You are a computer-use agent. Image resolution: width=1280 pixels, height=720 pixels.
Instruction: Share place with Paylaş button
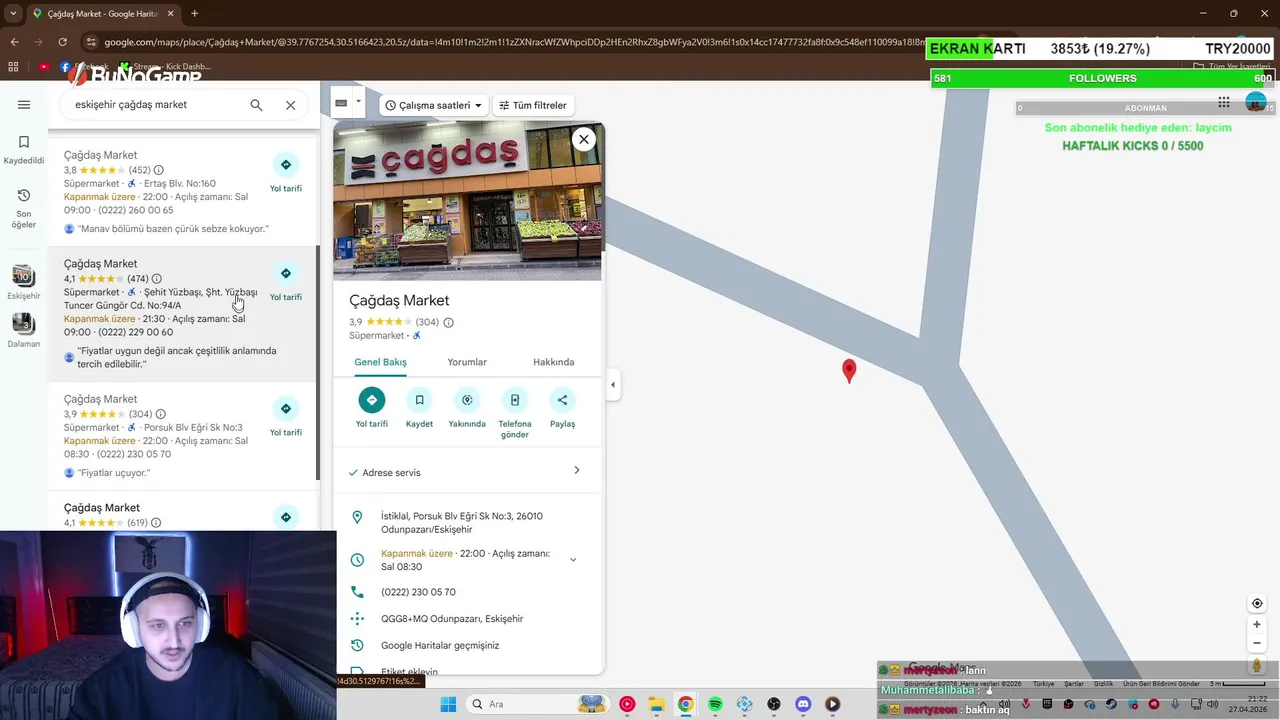coord(562,408)
